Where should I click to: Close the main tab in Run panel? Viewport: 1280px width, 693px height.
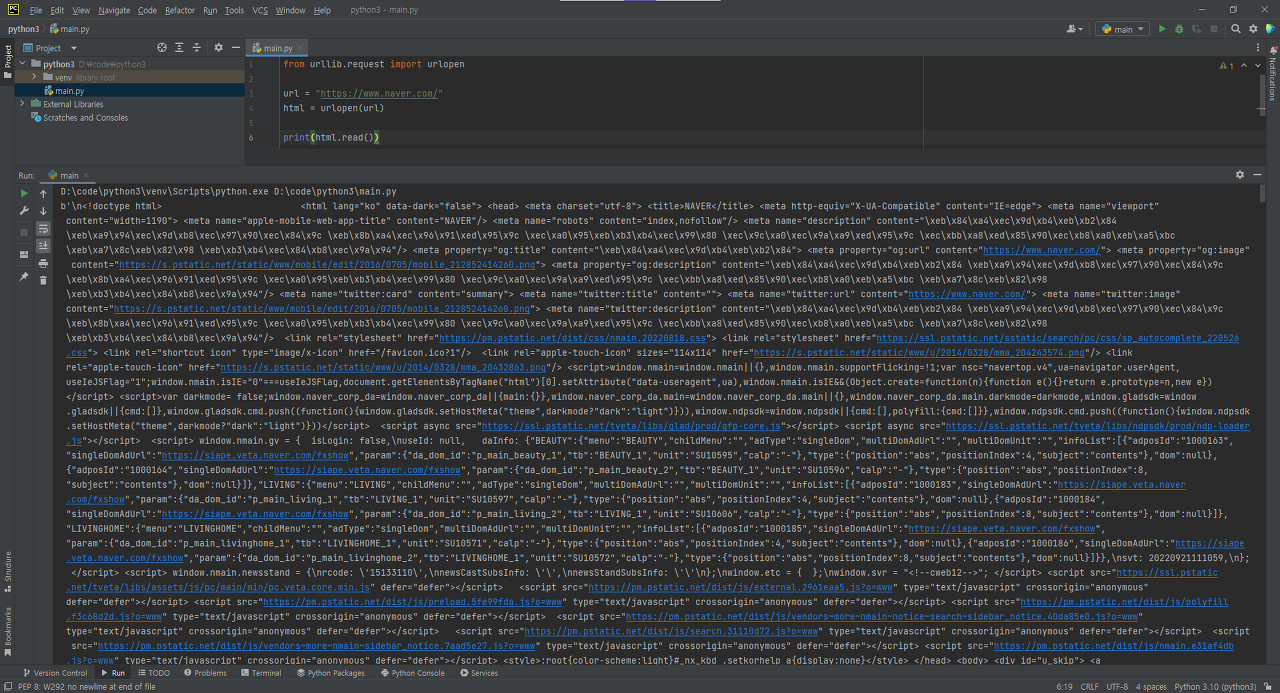pos(88,175)
